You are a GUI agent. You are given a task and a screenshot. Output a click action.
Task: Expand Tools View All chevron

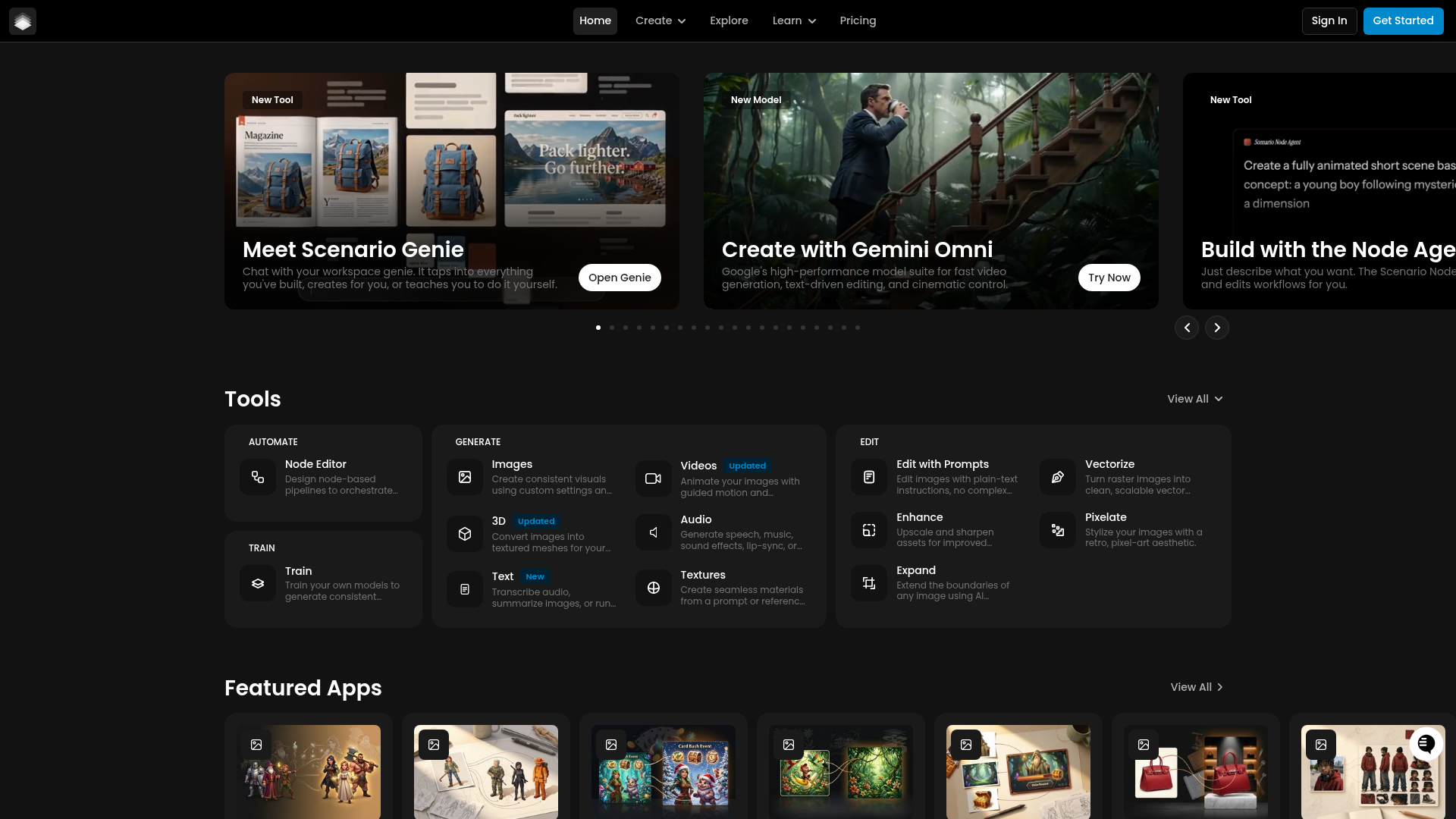click(x=1219, y=399)
